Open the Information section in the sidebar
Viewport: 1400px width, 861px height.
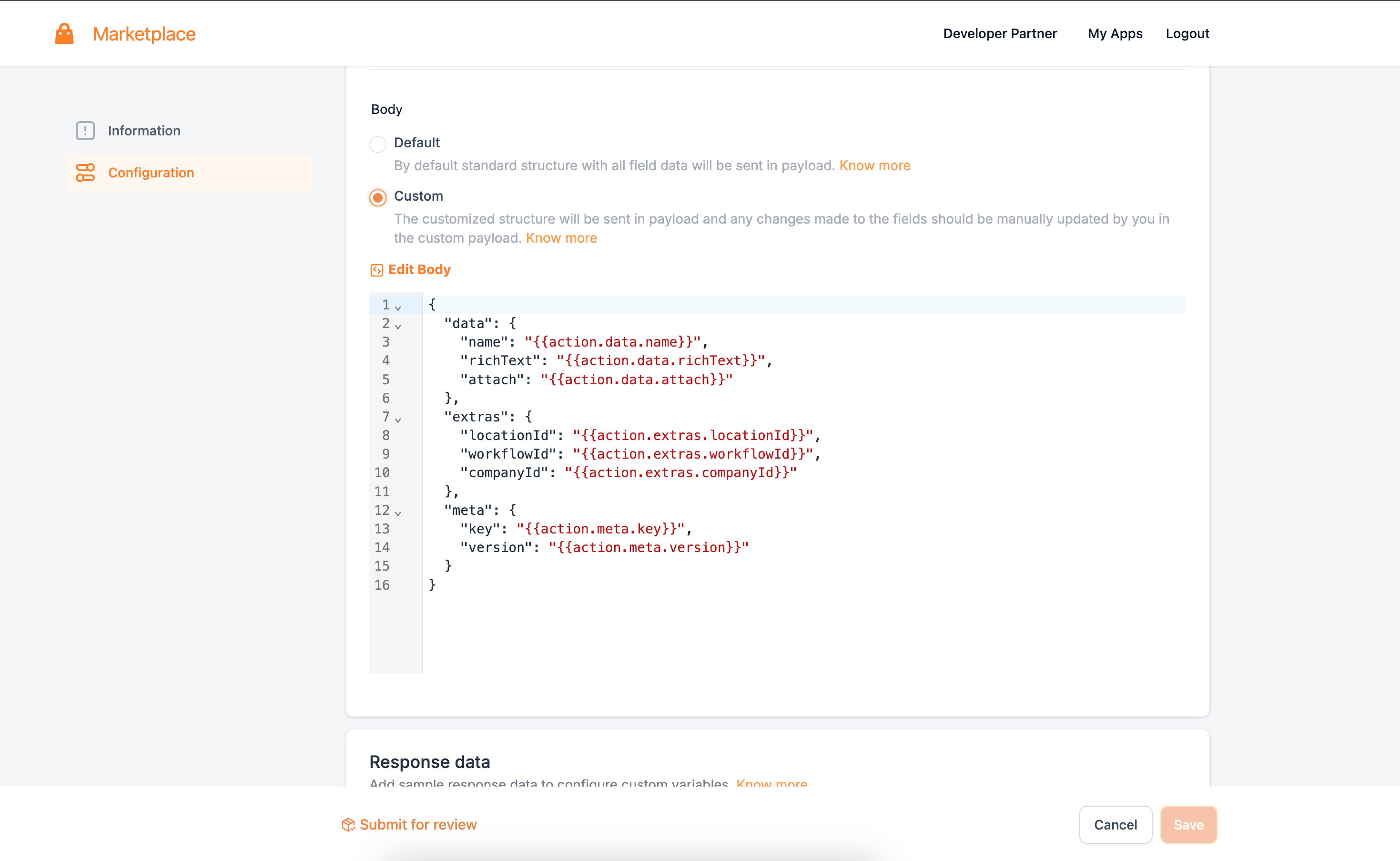pyautogui.click(x=188, y=131)
